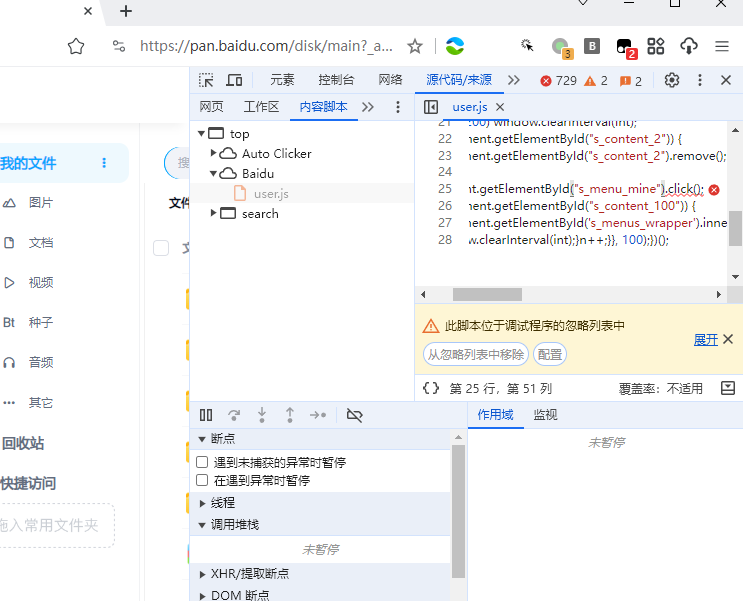The image size is (743, 601).
Task: Tick the file list select-all checkbox
Action: [x=161, y=248]
